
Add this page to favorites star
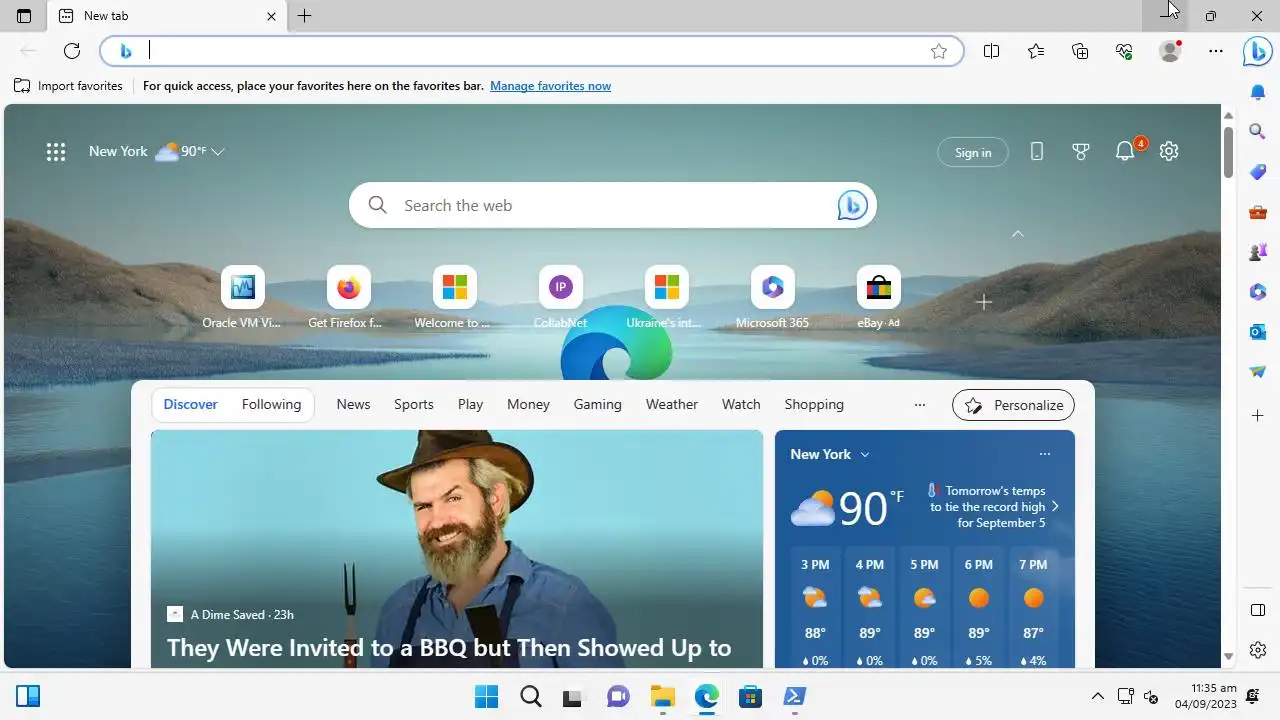pos(938,51)
